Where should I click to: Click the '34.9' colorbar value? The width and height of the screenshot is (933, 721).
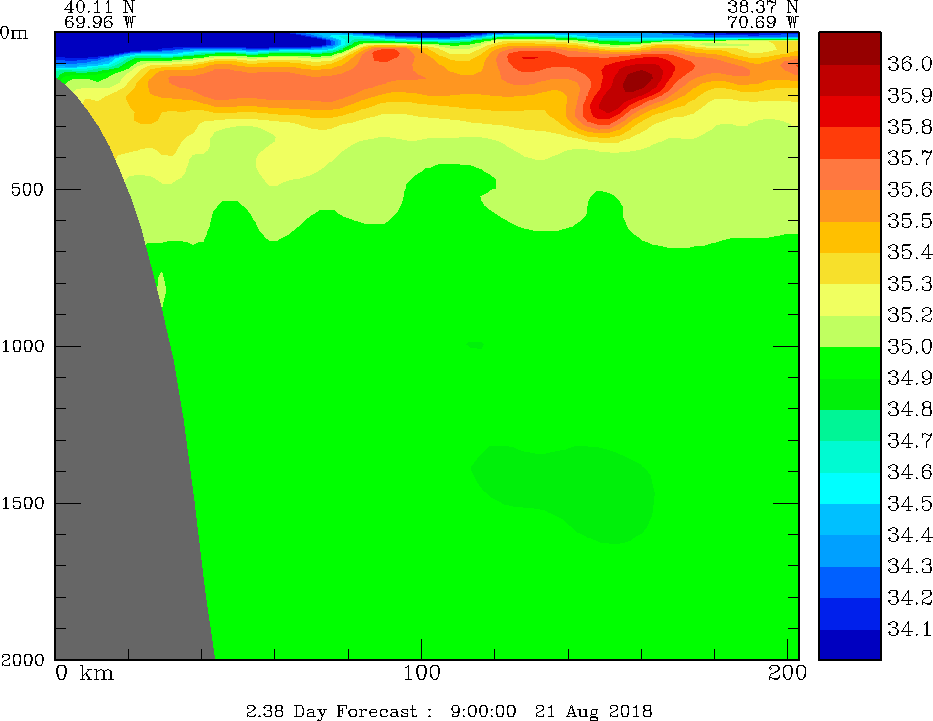click(x=909, y=378)
